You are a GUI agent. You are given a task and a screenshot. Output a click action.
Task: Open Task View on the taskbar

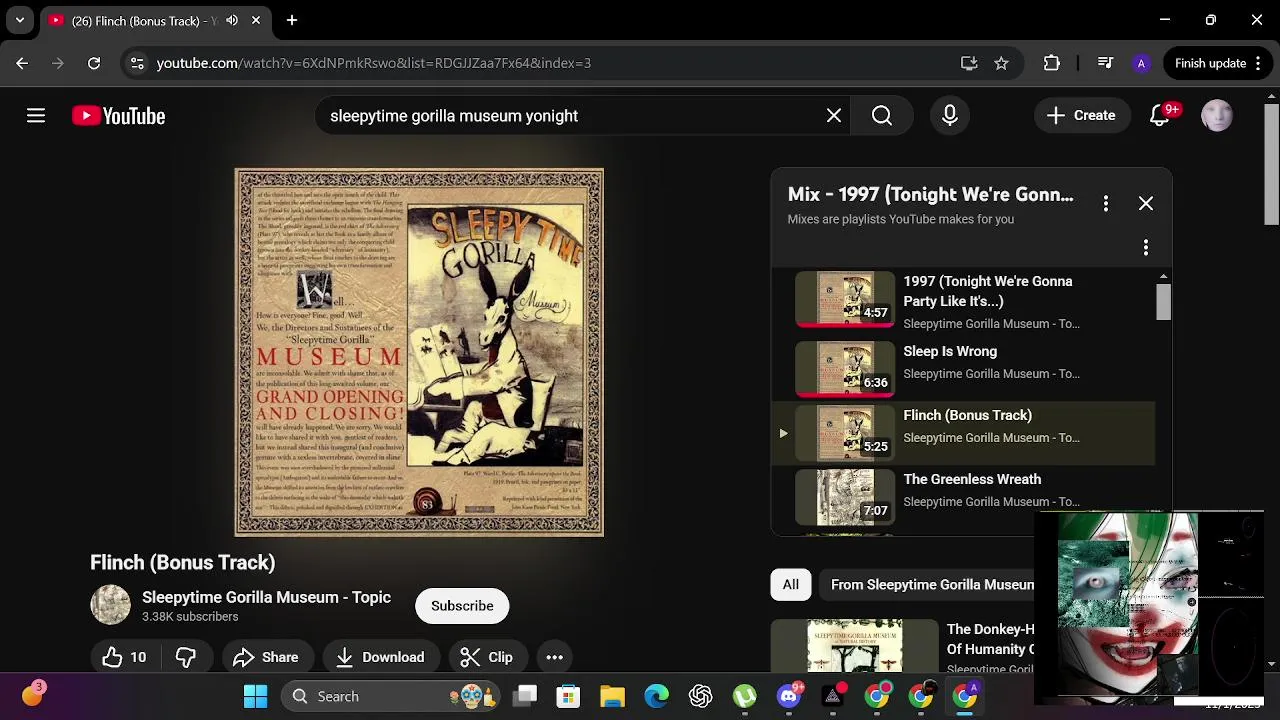(526, 696)
